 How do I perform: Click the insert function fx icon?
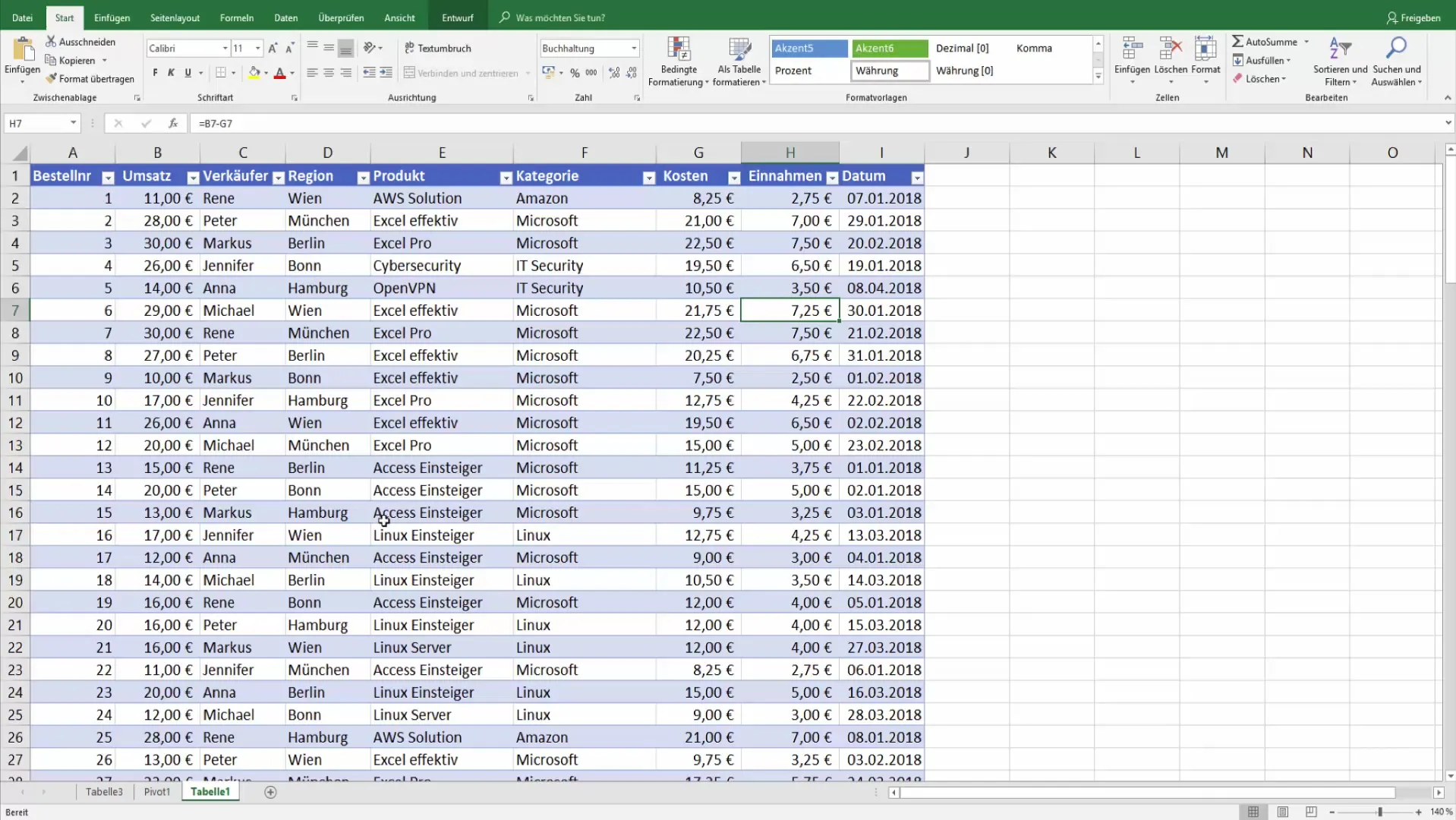click(x=173, y=123)
